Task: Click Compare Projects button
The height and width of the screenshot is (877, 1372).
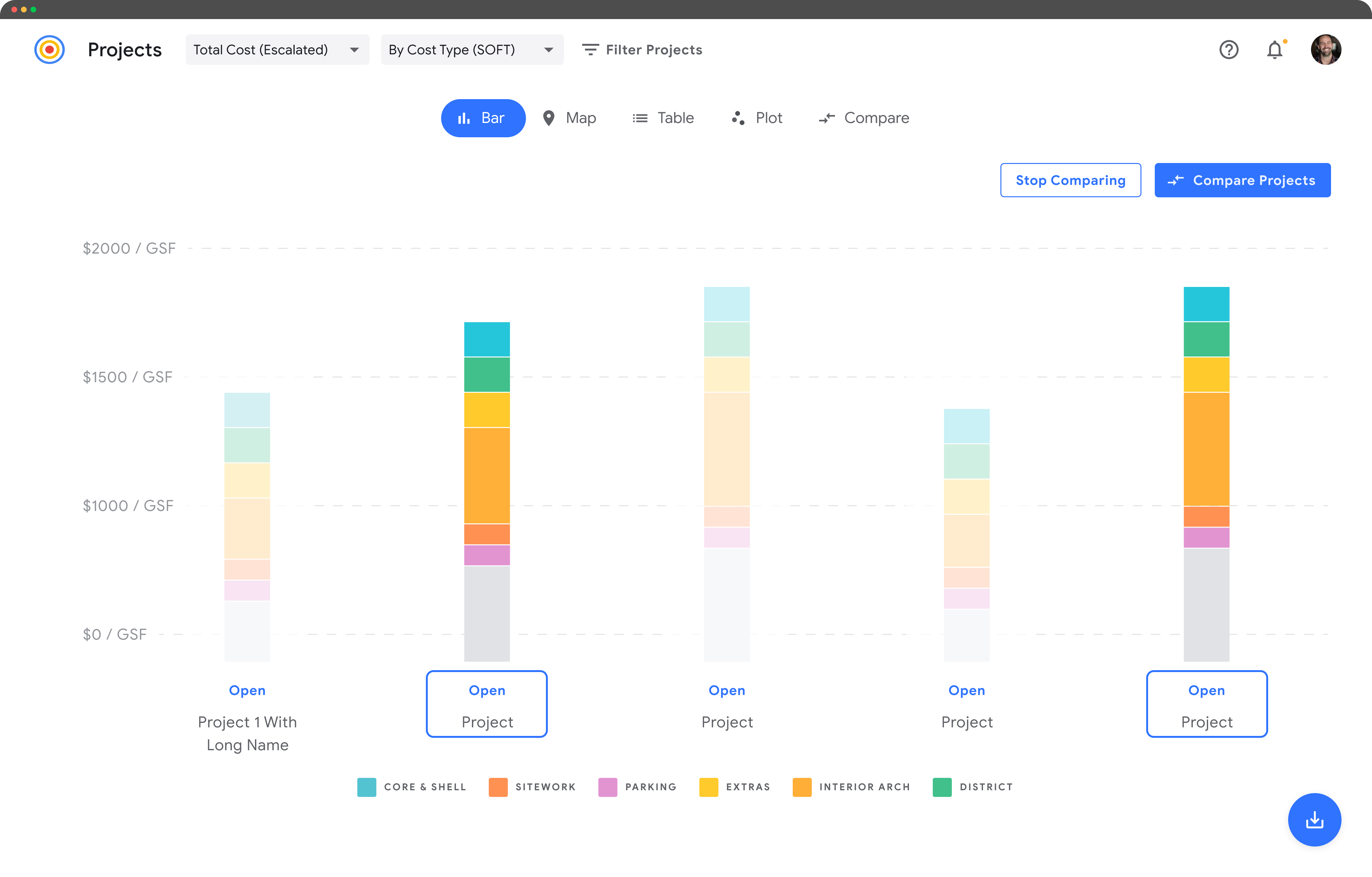Action: click(1244, 180)
